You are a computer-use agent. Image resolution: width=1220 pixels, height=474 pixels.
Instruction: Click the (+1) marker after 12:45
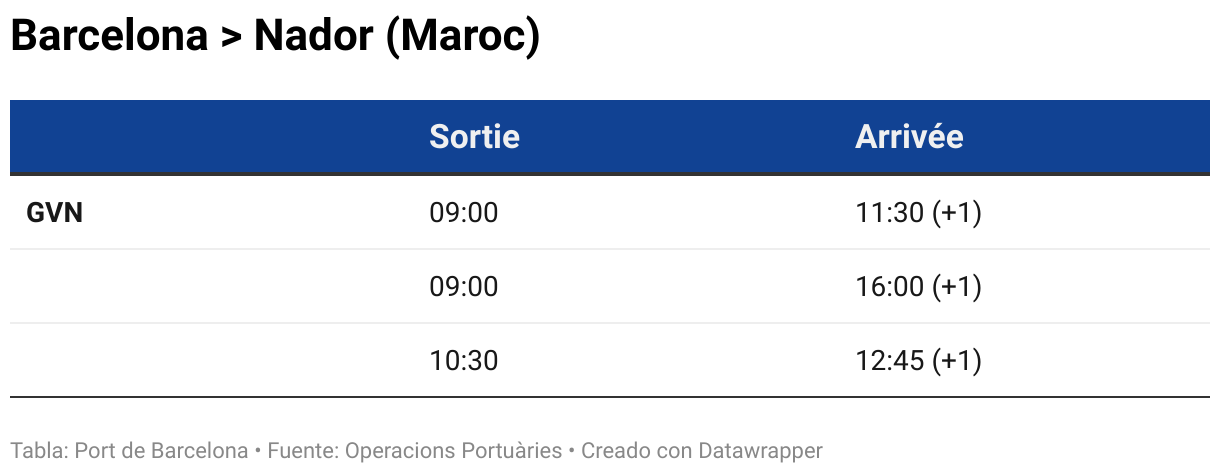tap(957, 361)
